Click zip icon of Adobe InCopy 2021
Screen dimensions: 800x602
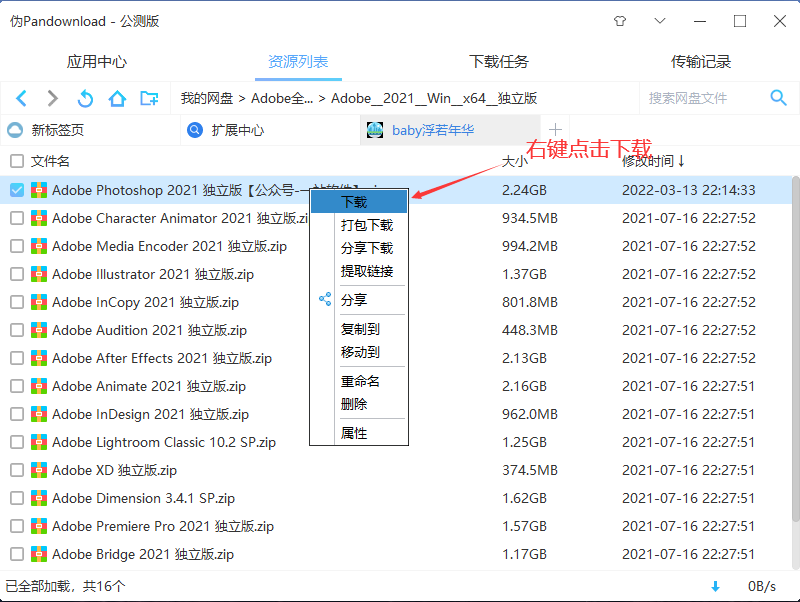point(39,302)
